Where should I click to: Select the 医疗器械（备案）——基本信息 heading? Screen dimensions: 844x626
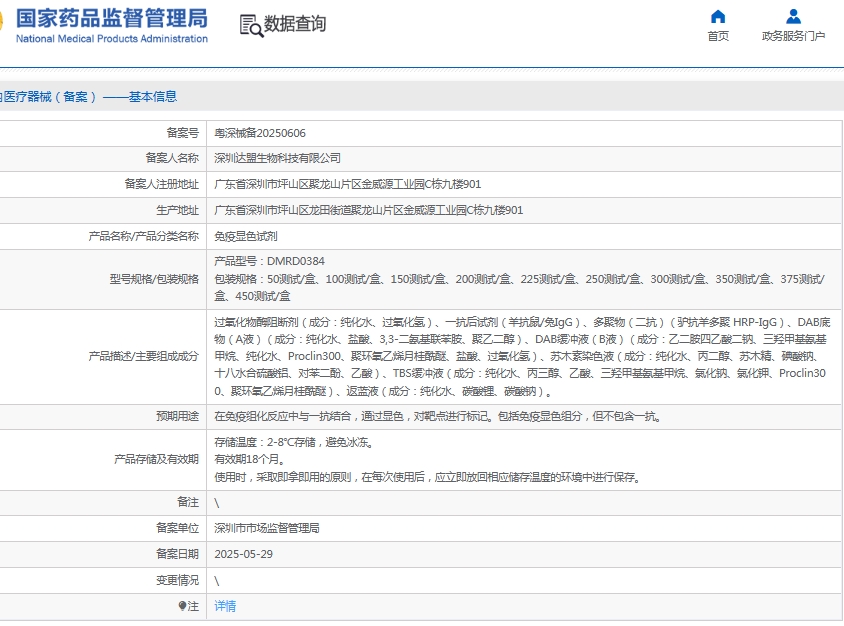[88, 97]
